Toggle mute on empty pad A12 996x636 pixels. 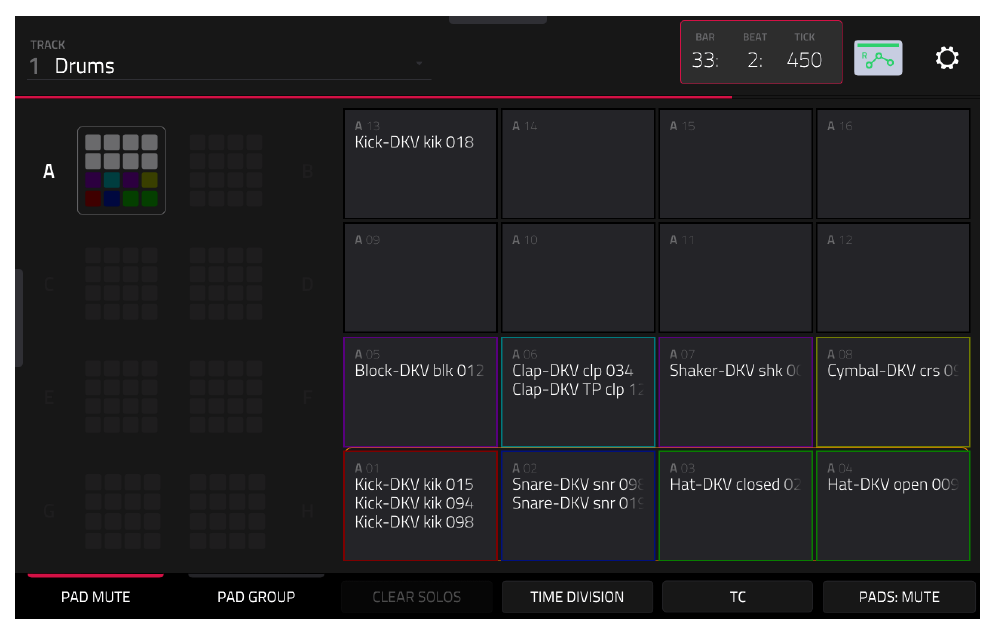click(x=893, y=278)
